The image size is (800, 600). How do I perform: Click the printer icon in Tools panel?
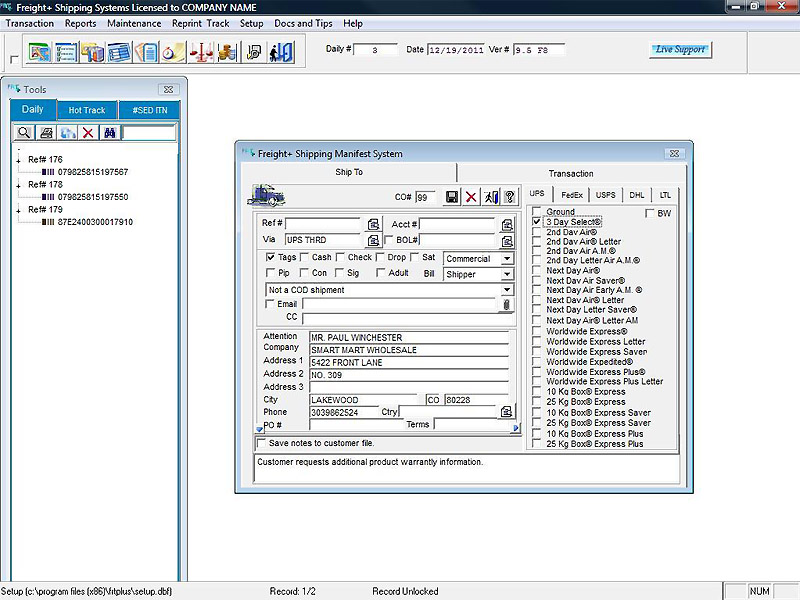(x=46, y=133)
